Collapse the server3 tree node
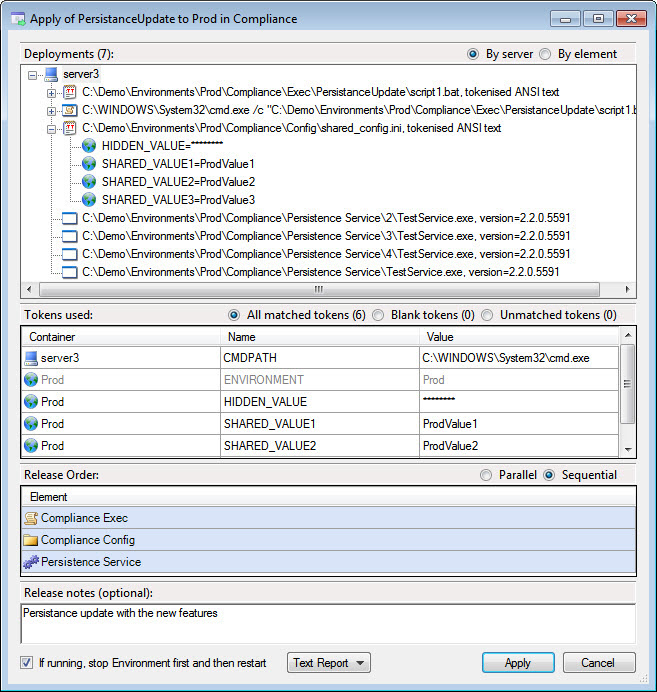Image resolution: width=657 pixels, height=692 pixels. 32,75
